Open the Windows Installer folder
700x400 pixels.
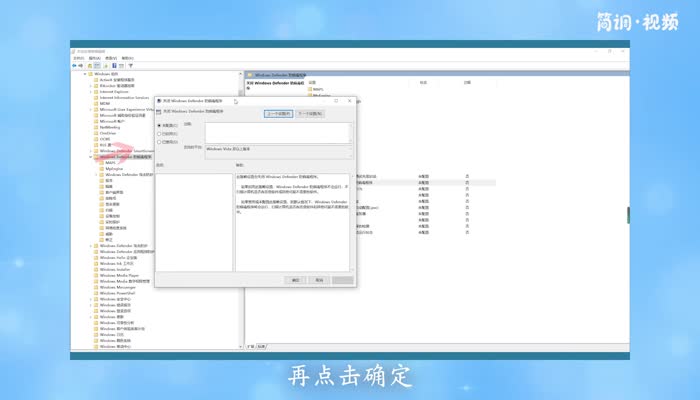pyautogui.click(x=116, y=269)
